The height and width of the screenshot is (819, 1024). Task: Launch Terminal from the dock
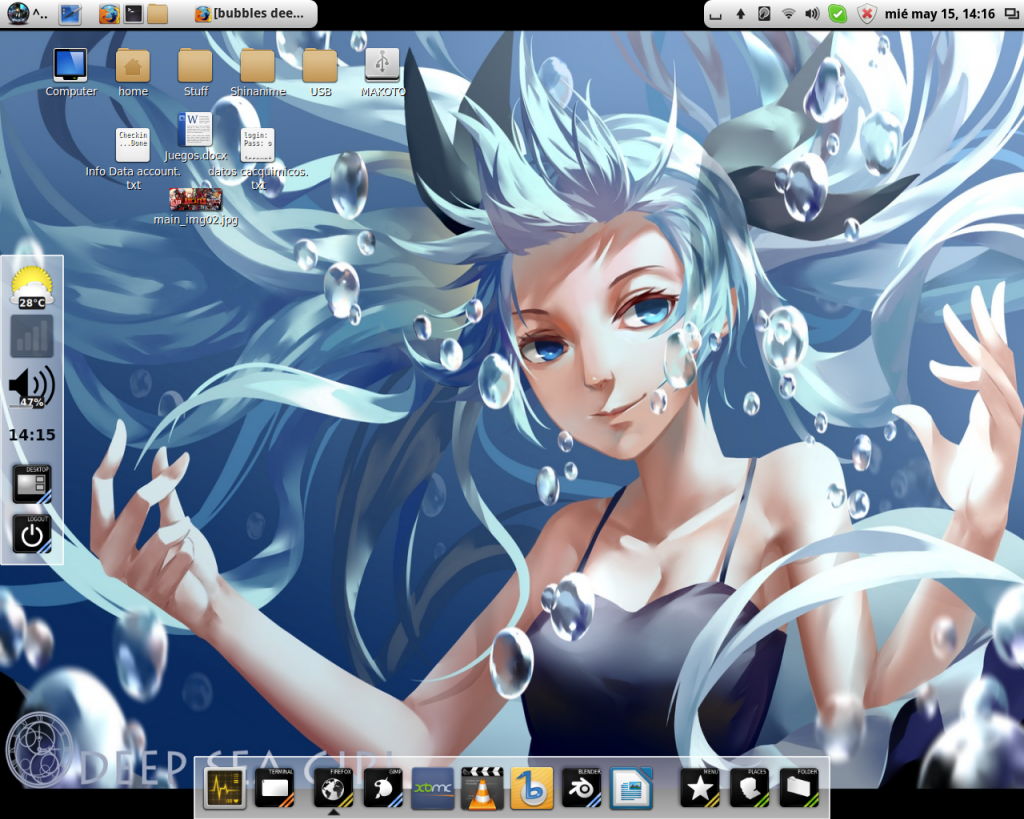click(274, 788)
